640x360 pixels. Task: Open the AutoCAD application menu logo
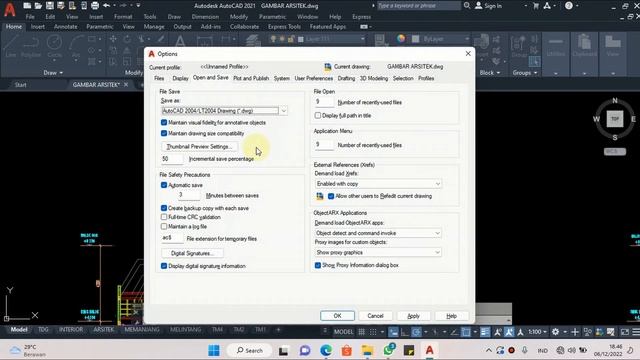coord(9,9)
